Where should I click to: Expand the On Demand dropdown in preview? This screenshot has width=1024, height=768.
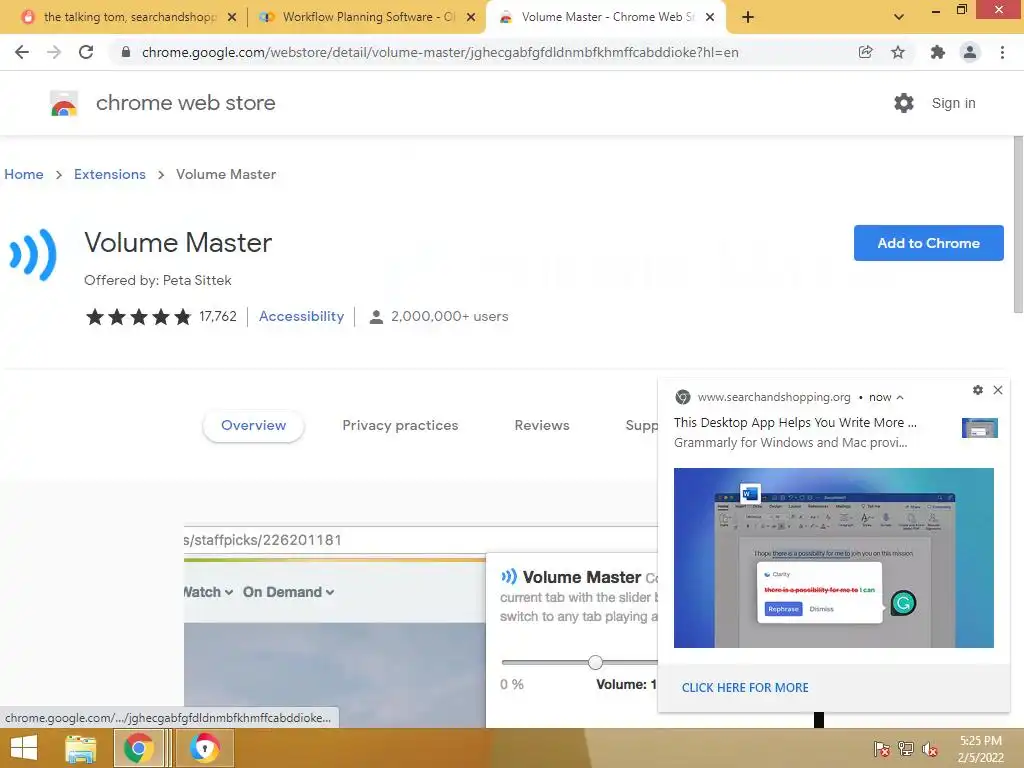click(289, 592)
